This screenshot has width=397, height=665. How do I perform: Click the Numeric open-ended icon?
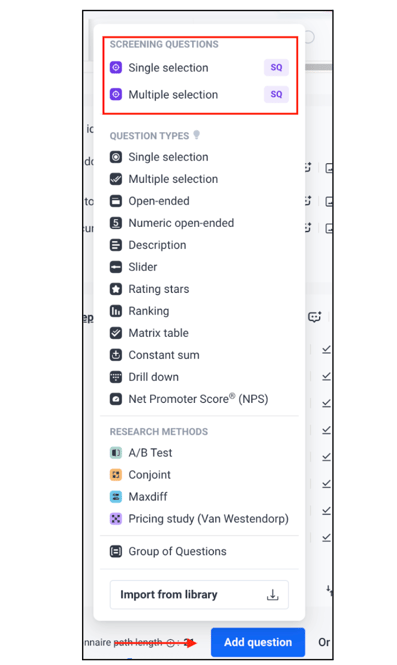116,223
